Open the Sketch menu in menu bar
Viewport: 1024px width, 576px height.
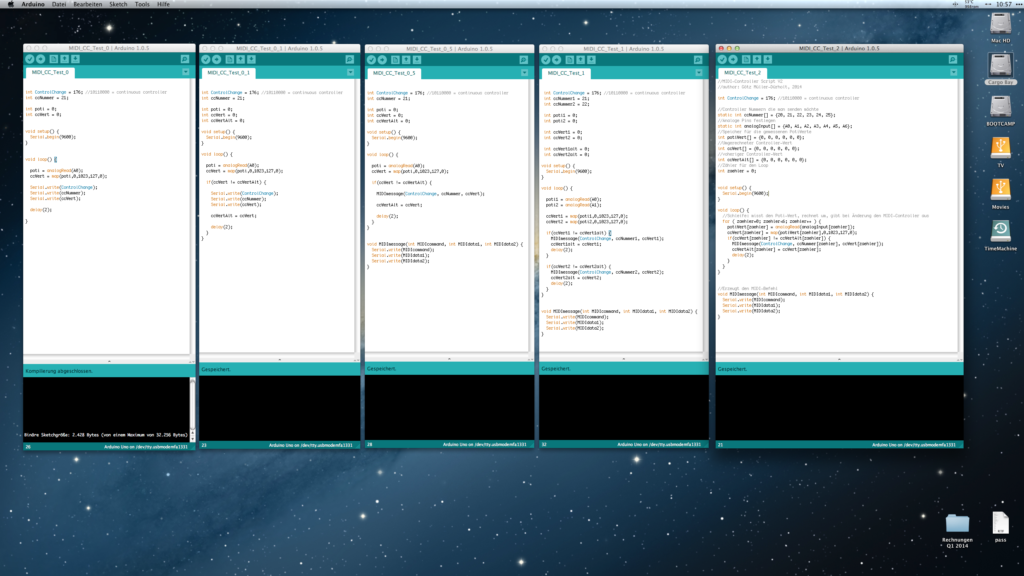(118, 4)
